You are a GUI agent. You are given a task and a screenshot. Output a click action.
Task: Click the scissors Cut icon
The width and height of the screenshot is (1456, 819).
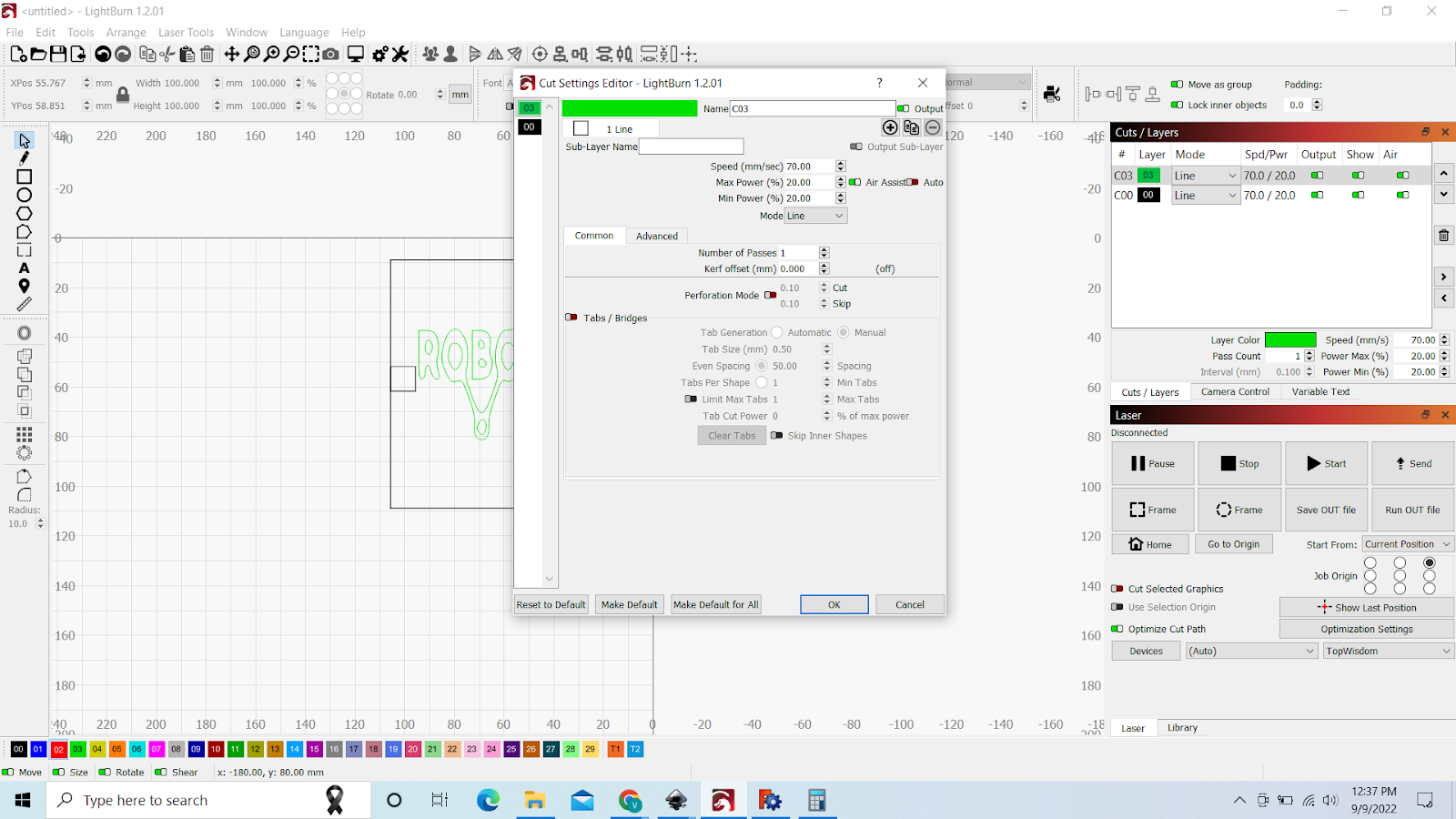point(167,55)
